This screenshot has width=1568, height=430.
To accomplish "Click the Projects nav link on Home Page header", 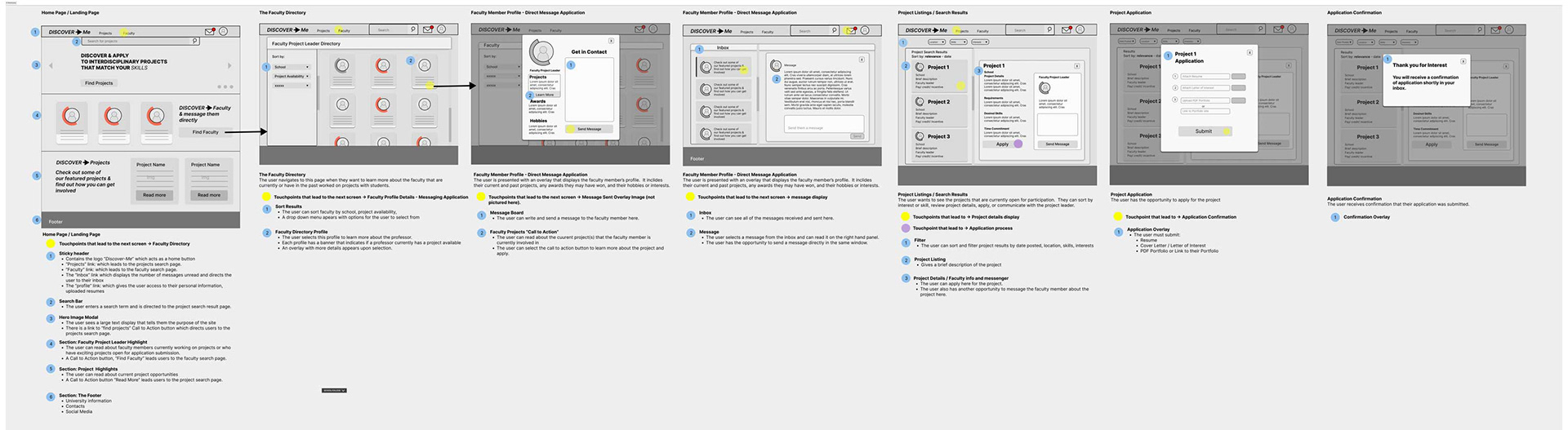I will [x=105, y=33].
